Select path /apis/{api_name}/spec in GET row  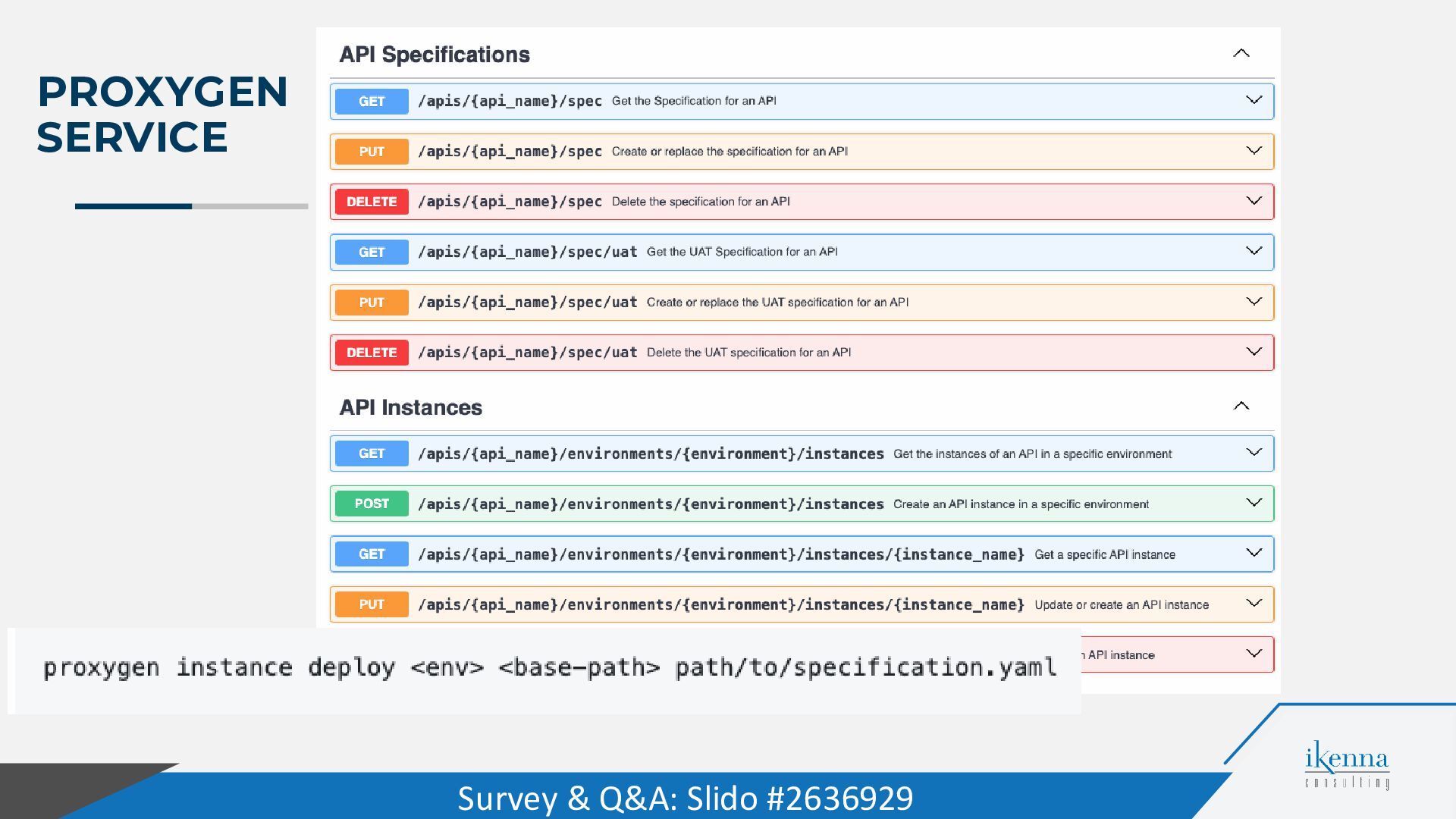tap(510, 101)
